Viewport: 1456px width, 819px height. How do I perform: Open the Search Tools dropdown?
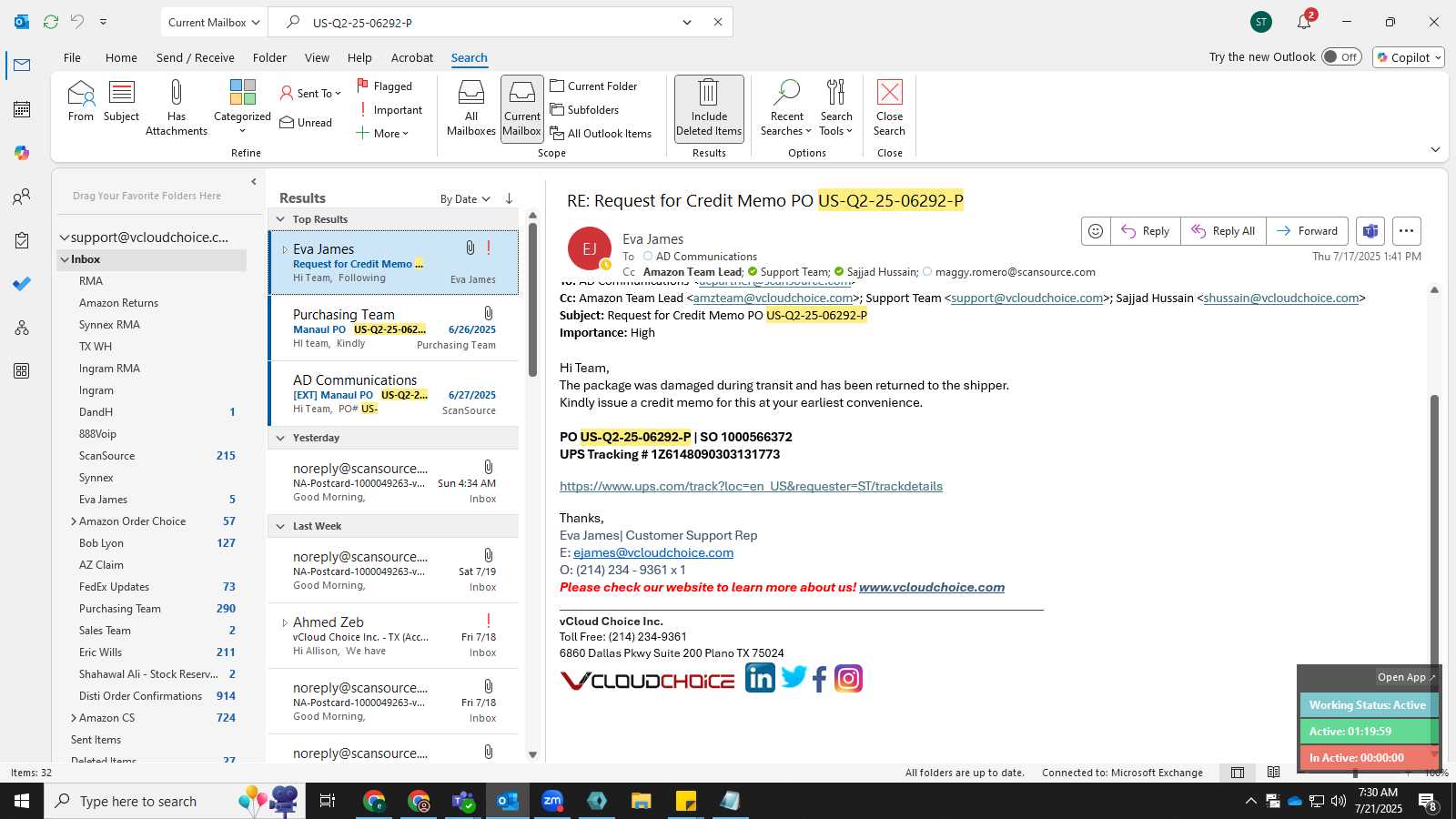[x=836, y=108]
